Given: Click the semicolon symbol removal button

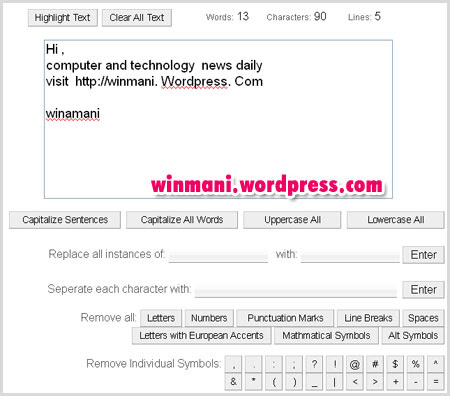Looking at the screenshot, I should [294, 364].
